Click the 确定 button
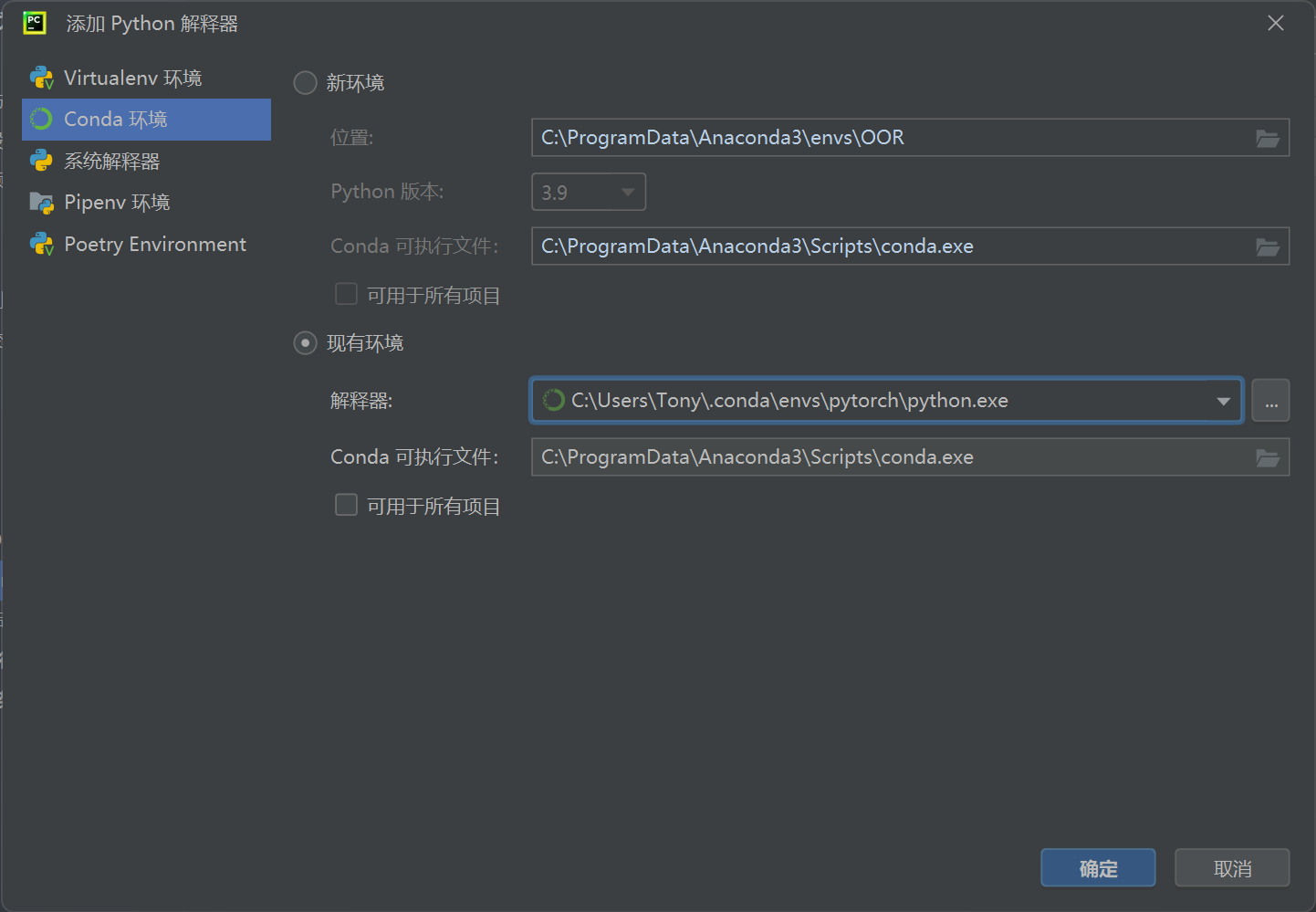Screen dimensions: 1316x912 pyautogui.click(x=1098, y=868)
